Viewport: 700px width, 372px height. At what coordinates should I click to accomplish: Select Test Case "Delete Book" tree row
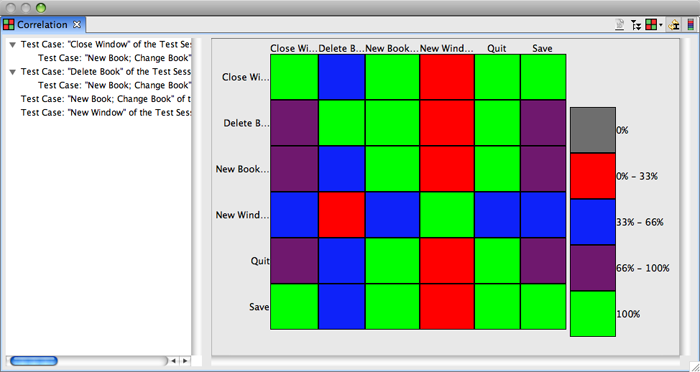click(106, 72)
